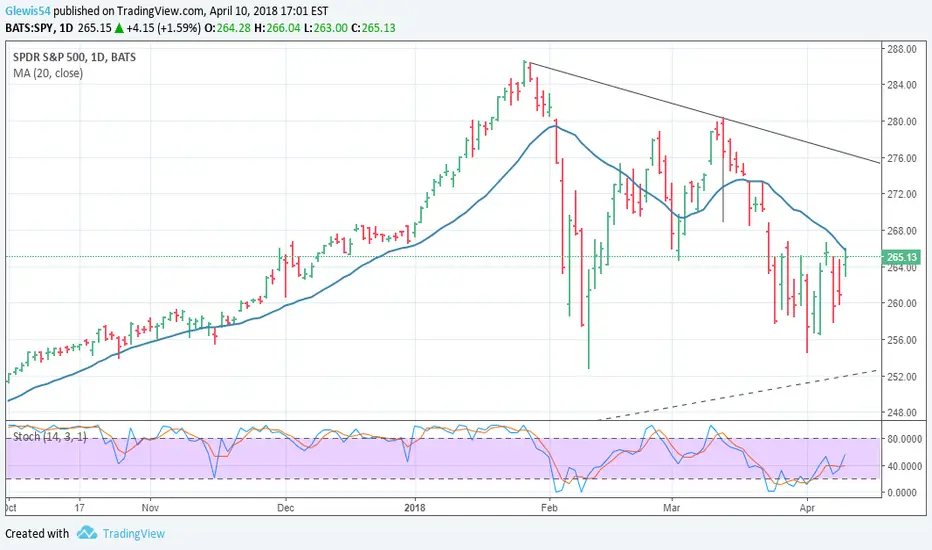This screenshot has height=550, width=932.
Task: Click the 17 date label on time axis
Action: tap(80, 508)
